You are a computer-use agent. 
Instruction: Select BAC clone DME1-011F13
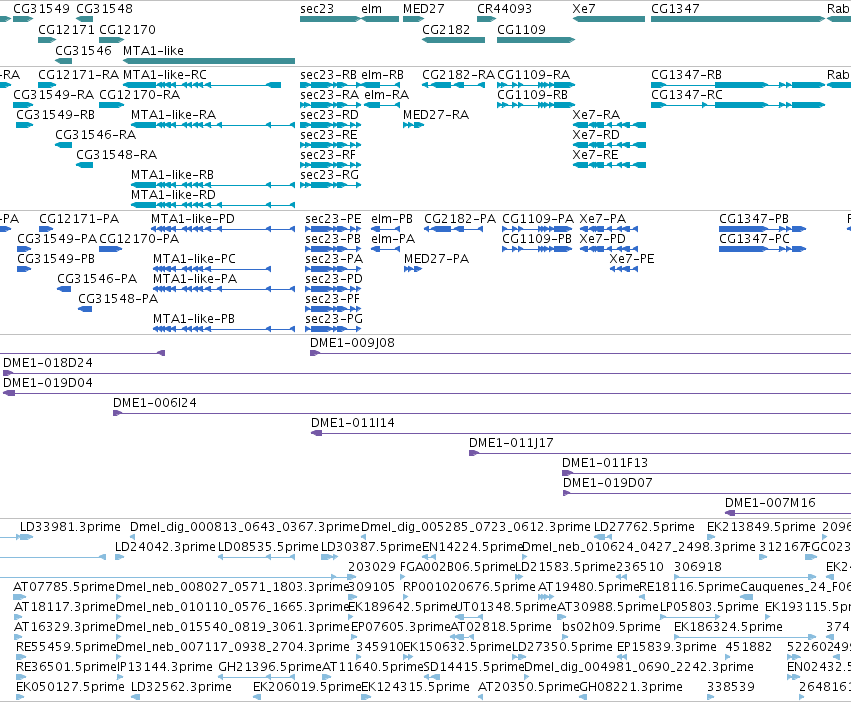tap(706, 473)
